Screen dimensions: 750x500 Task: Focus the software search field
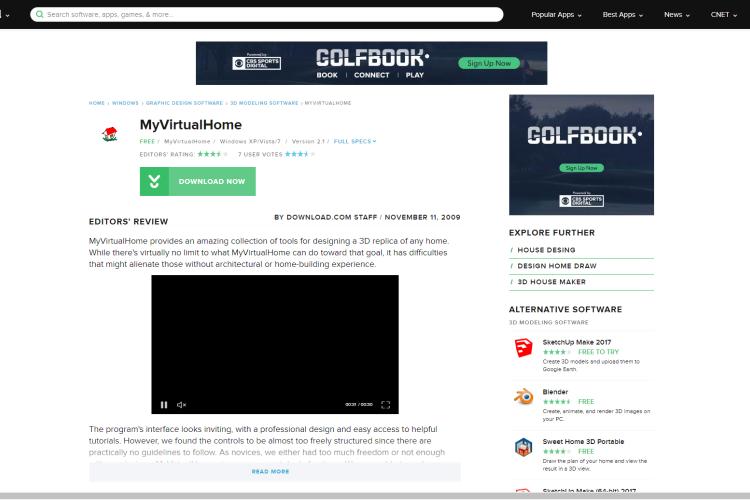[x=266, y=14]
